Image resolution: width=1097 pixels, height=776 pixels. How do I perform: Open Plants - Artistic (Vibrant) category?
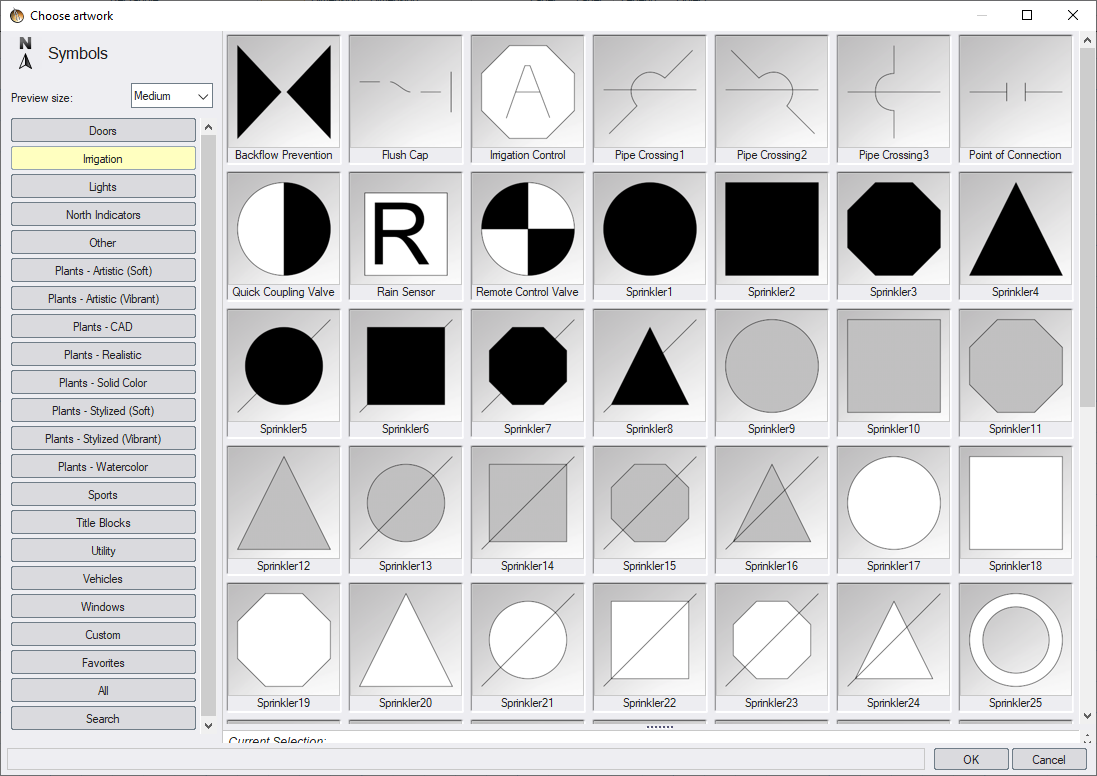103,299
